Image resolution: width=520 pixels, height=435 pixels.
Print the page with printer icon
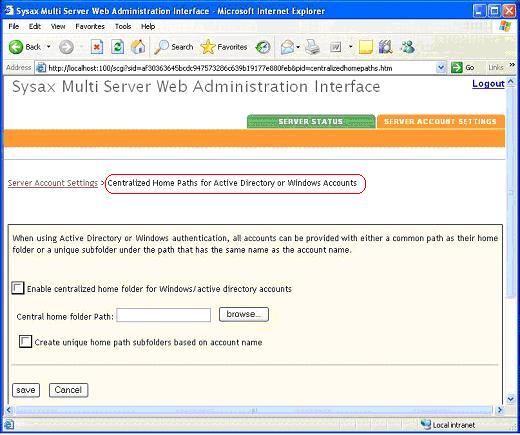coord(313,47)
